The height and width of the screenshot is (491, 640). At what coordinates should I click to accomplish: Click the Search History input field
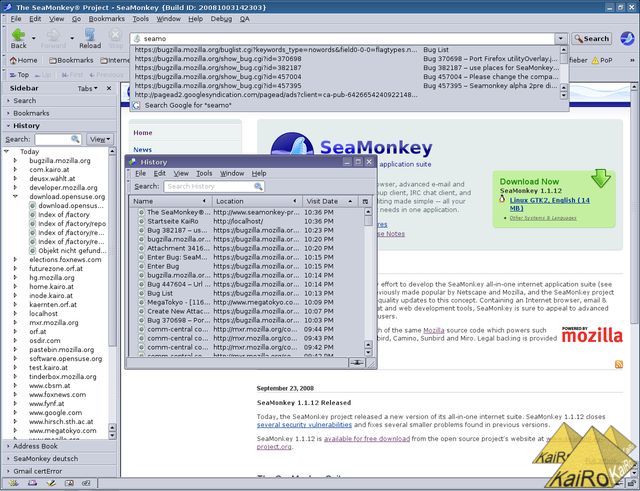click(213, 186)
